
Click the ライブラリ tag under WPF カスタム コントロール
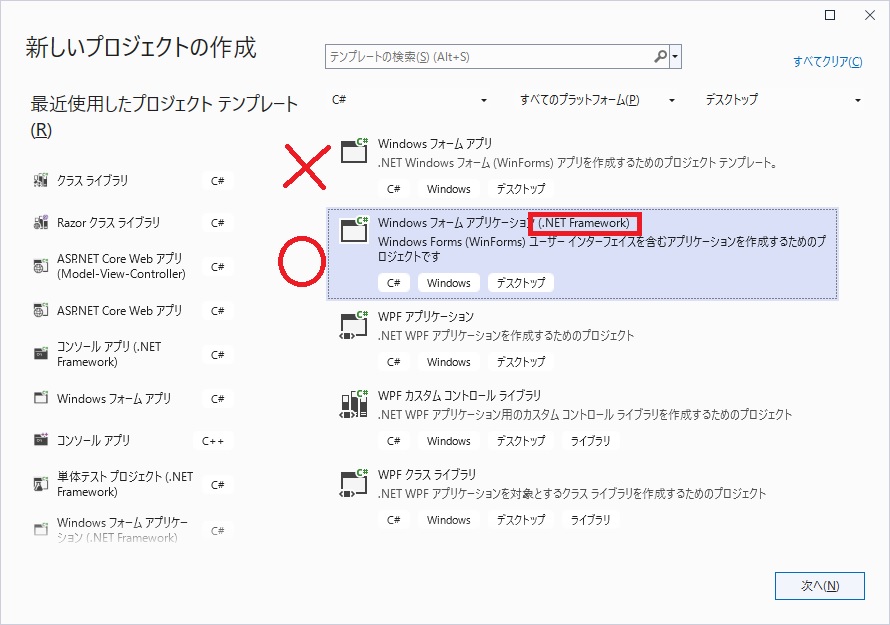tap(590, 441)
